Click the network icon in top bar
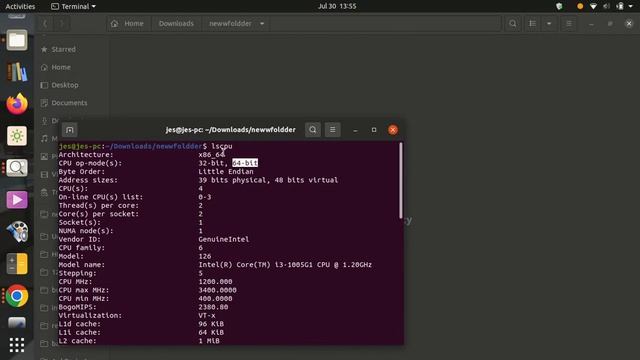 click(593, 6)
